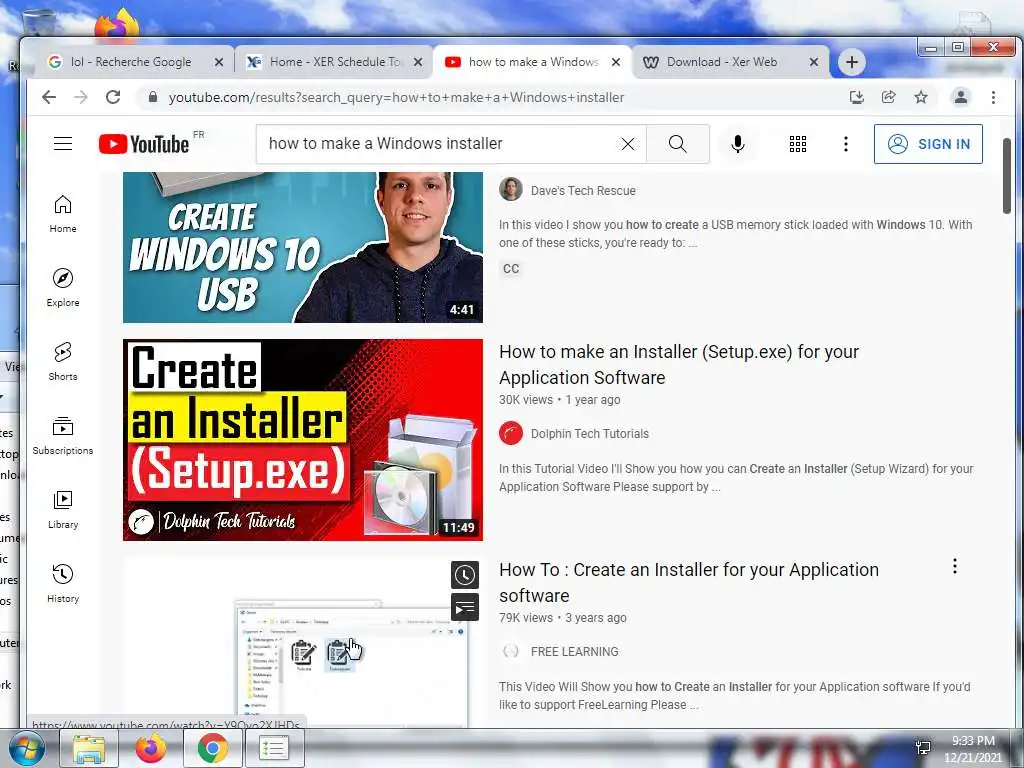1024x768 pixels.
Task: Open the Dave's Tech Rescue channel link
Action: (583, 191)
